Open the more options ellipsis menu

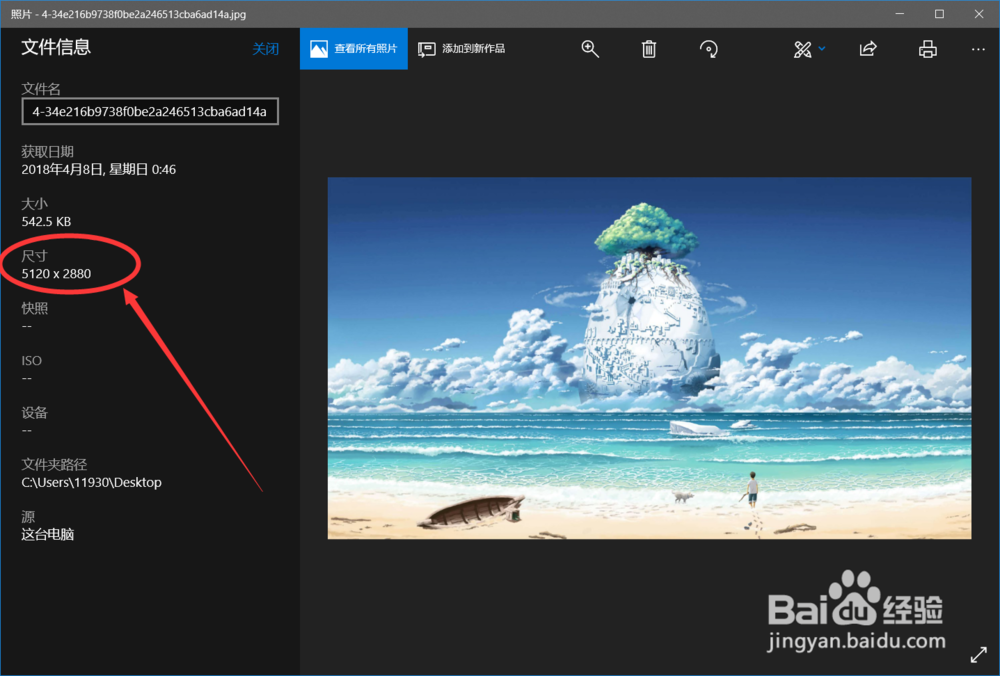point(978,49)
